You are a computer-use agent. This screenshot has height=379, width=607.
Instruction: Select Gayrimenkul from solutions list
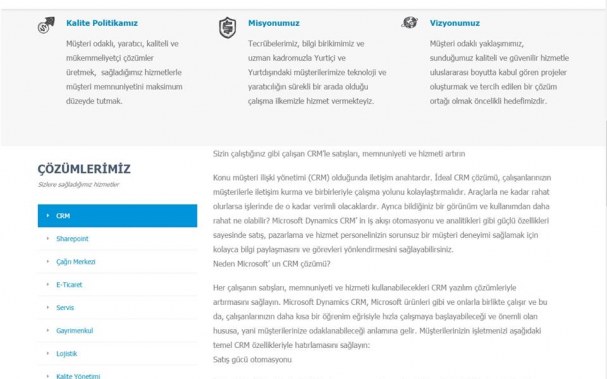(74, 331)
